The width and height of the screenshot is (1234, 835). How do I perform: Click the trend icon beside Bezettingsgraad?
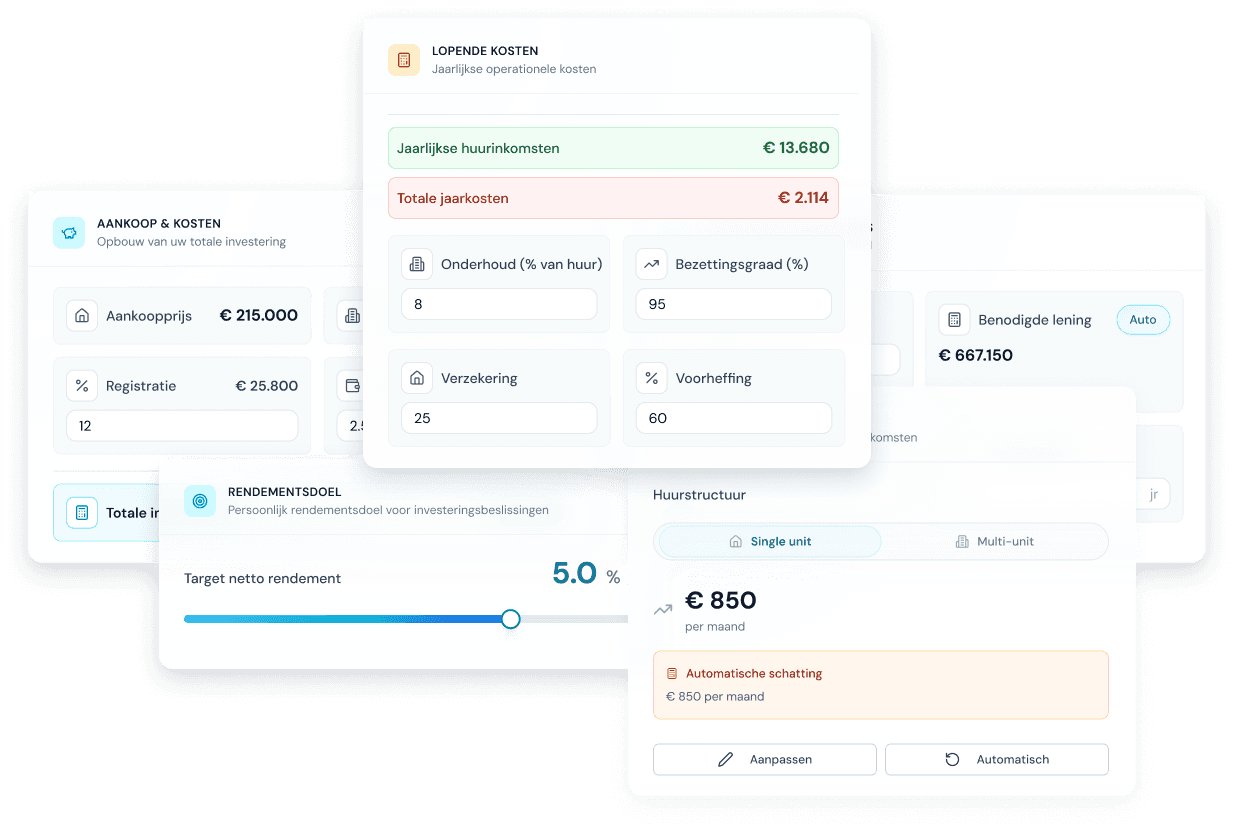(x=651, y=265)
